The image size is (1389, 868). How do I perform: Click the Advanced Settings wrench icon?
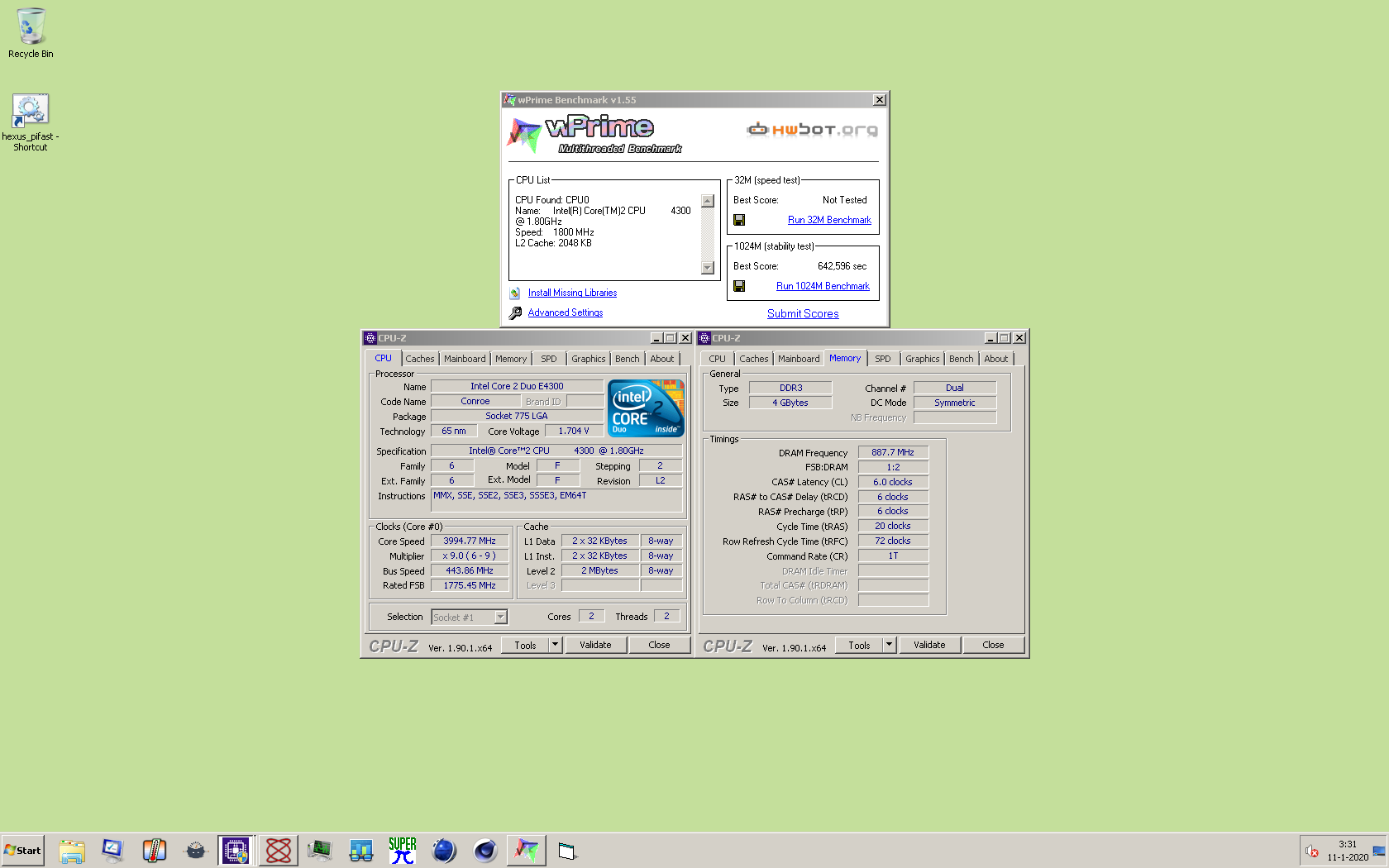coord(515,313)
